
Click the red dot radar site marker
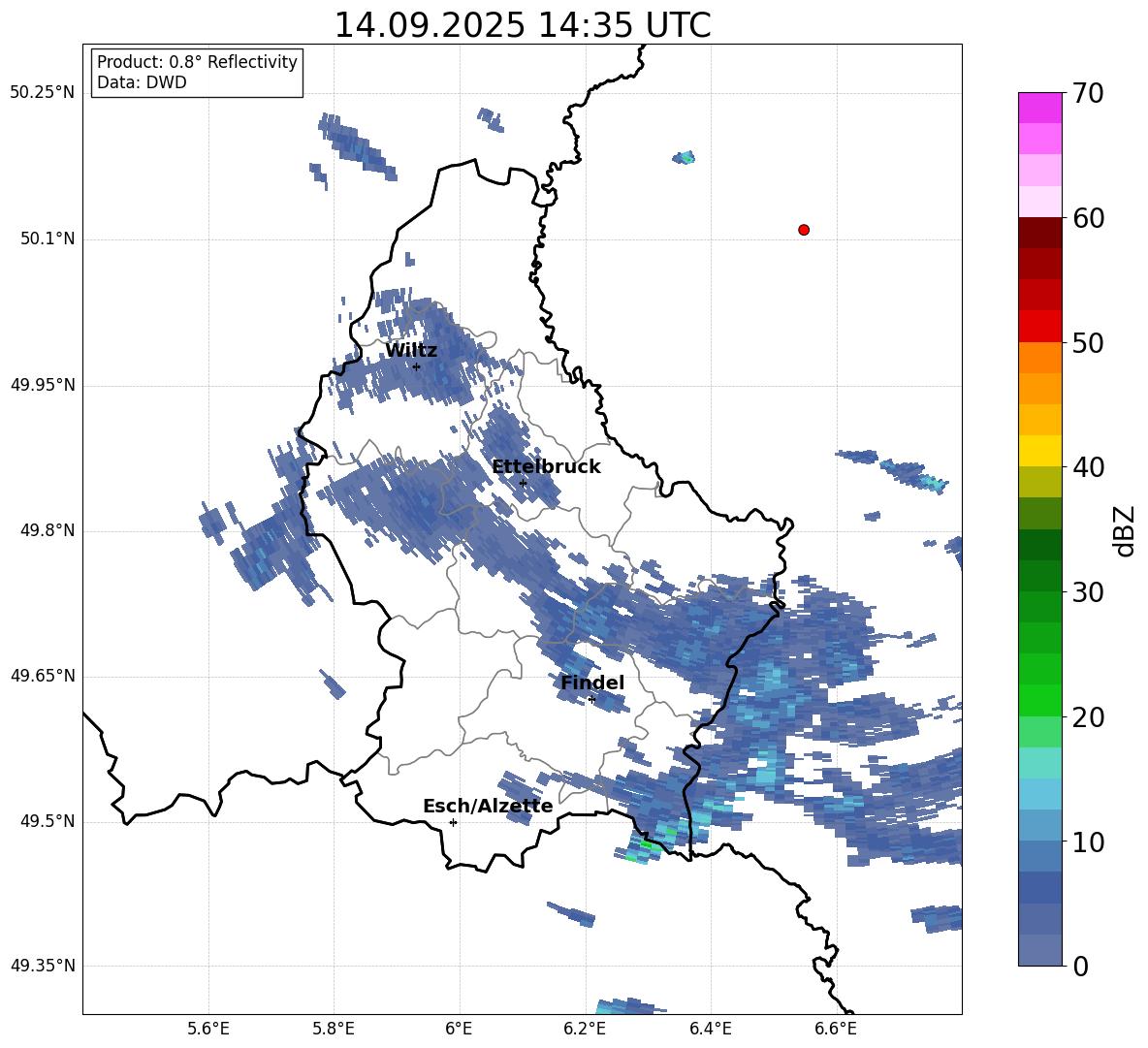(804, 230)
